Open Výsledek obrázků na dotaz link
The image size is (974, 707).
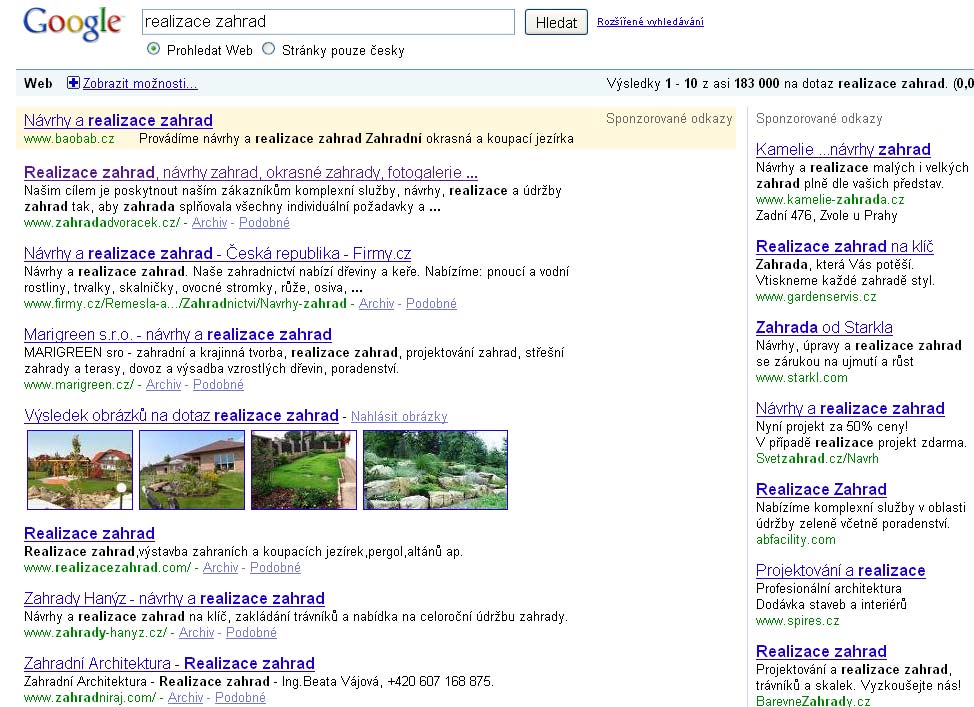point(181,416)
